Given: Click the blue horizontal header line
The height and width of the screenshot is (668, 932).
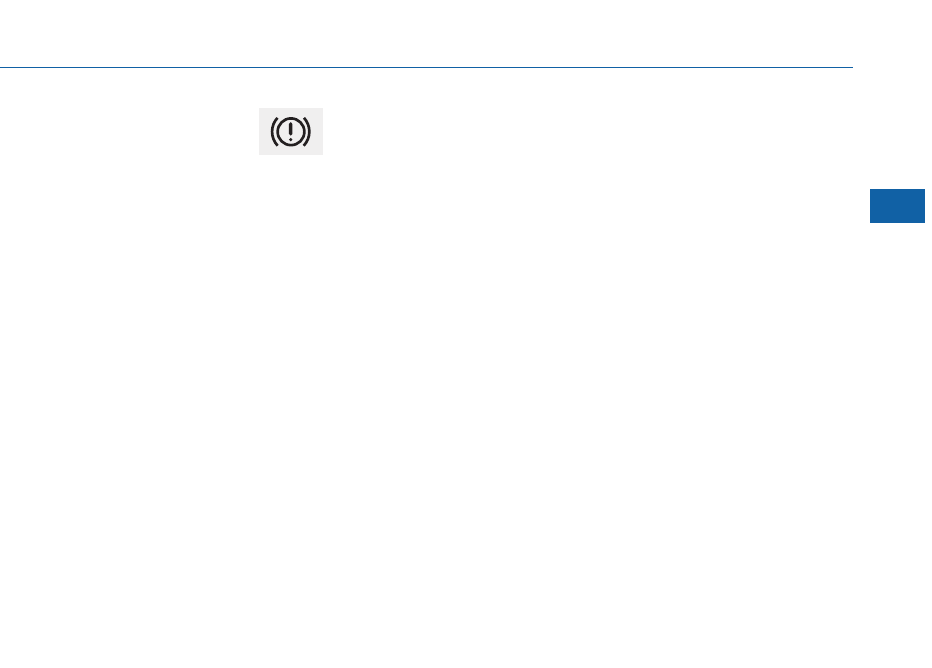Looking at the screenshot, I should point(426,67).
